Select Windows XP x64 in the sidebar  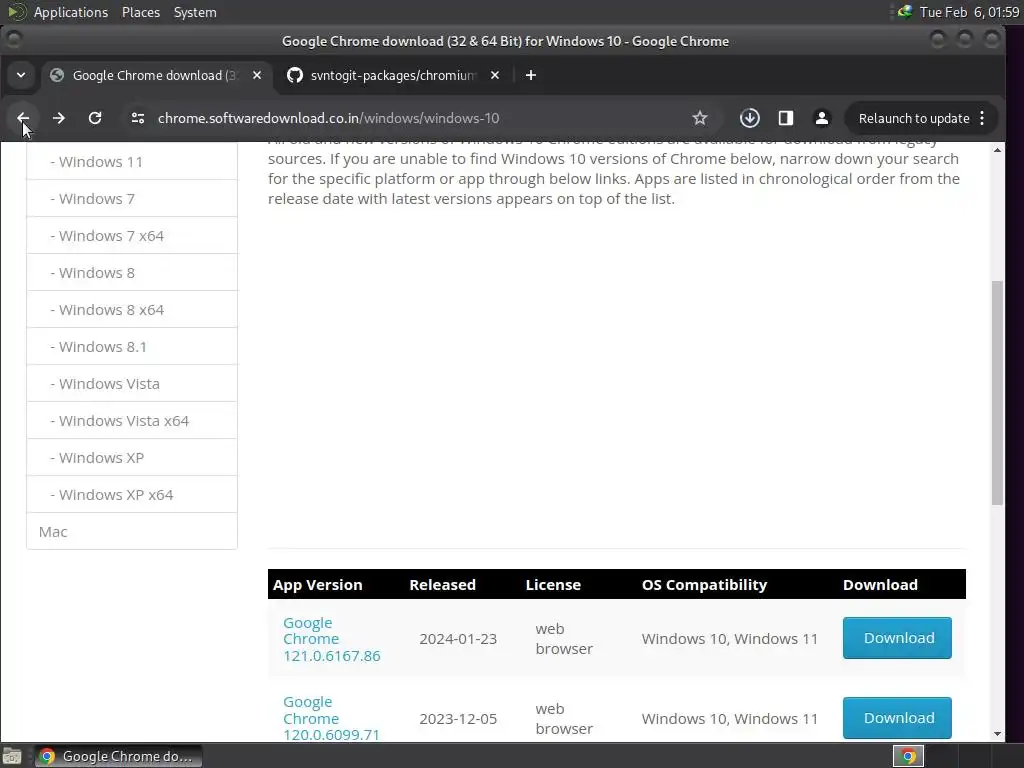[132, 494]
